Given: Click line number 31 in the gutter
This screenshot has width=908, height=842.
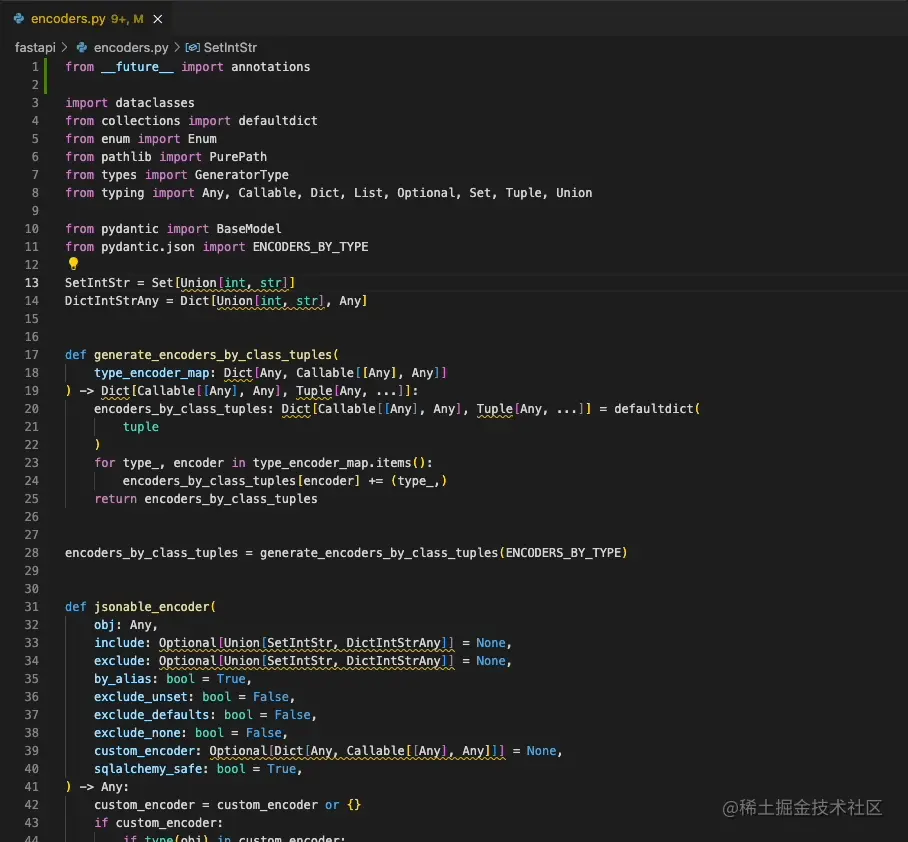Looking at the screenshot, I should (31, 606).
